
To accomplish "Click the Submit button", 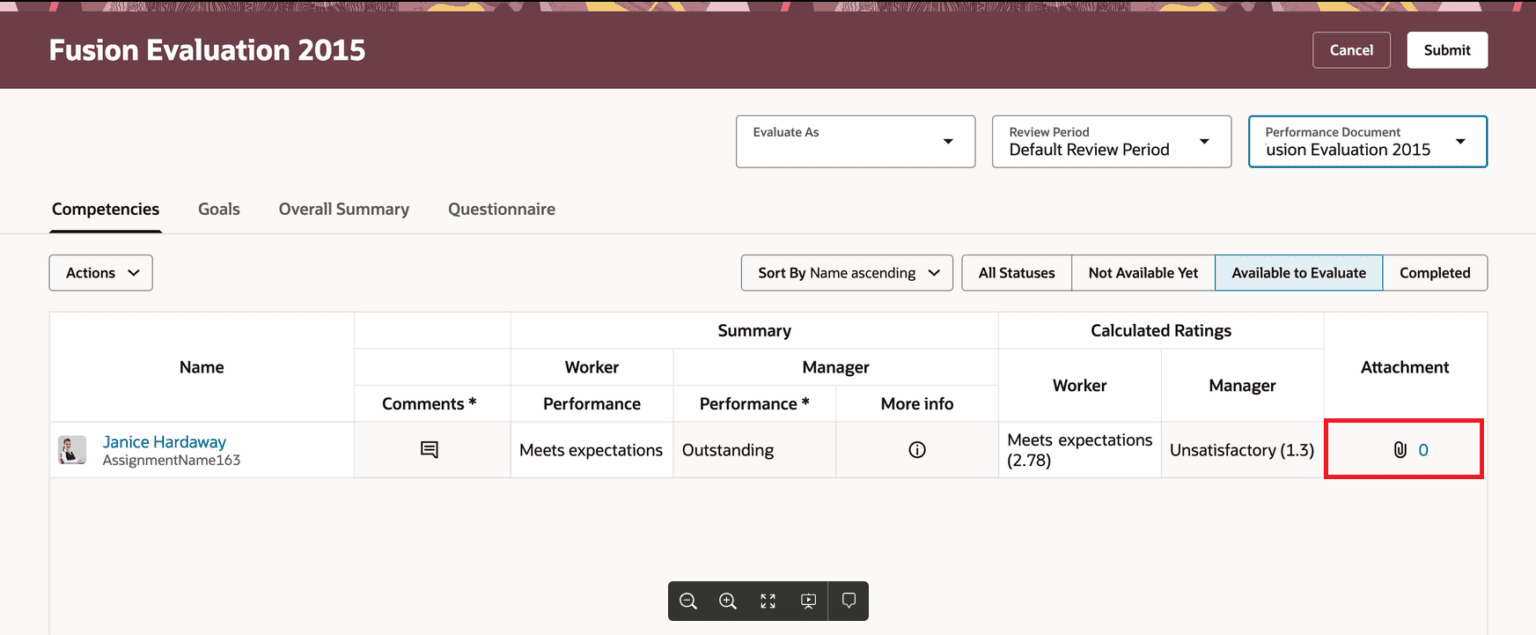I will click(x=1447, y=49).
